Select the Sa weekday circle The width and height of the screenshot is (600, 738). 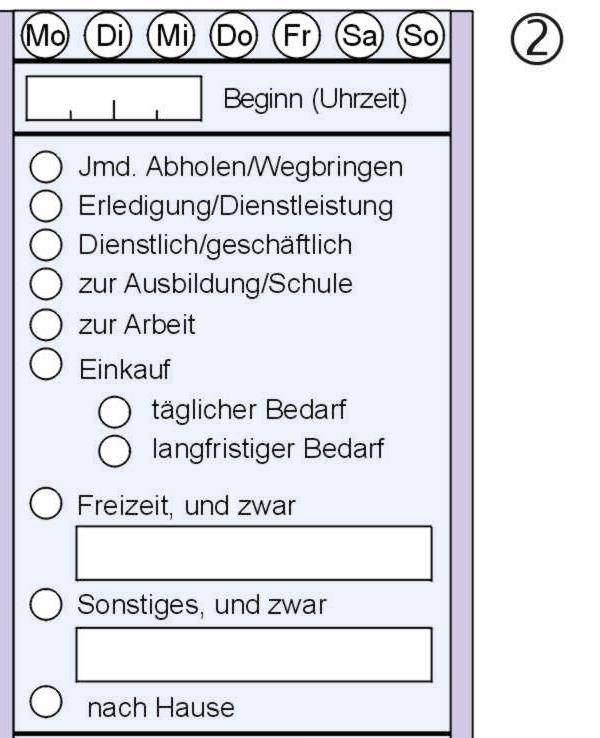[x=360, y=35]
